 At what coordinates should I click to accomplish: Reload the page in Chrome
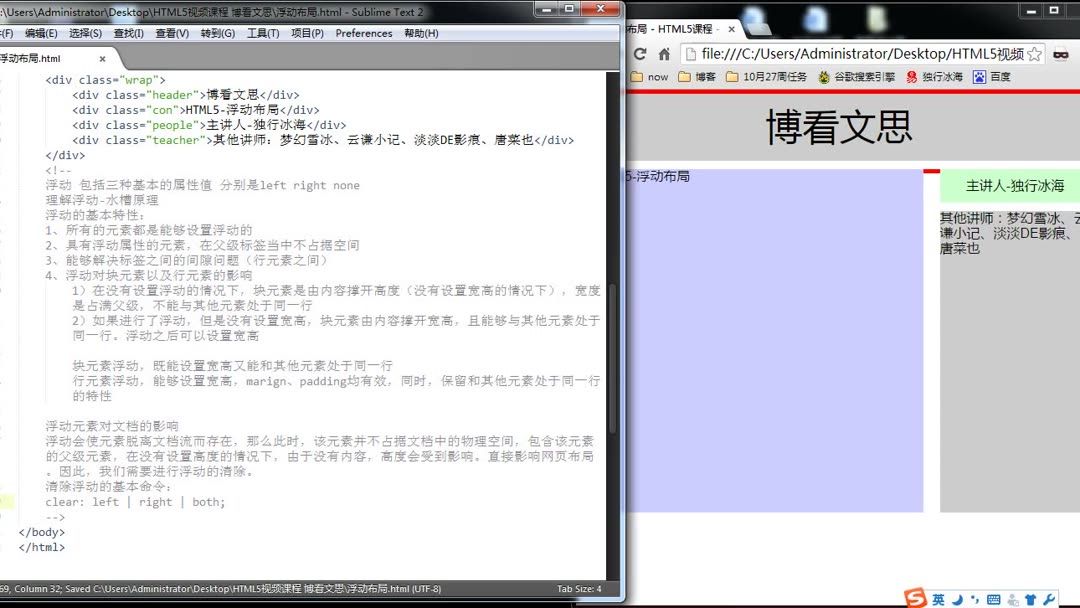pyautogui.click(x=641, y=52)
